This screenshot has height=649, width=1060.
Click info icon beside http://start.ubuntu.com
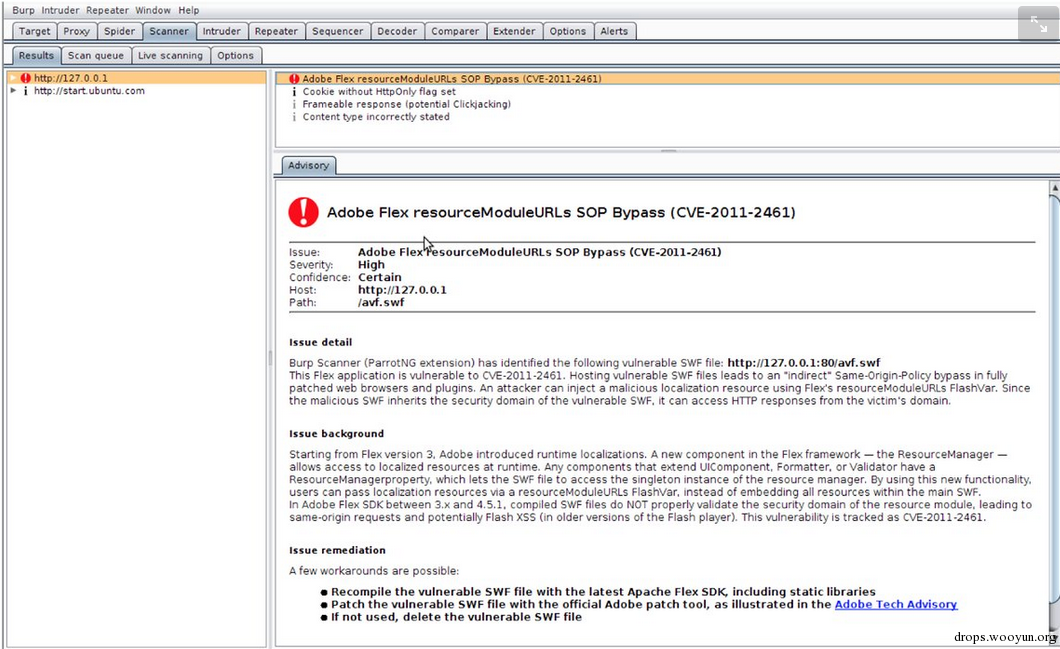point(26,91)
